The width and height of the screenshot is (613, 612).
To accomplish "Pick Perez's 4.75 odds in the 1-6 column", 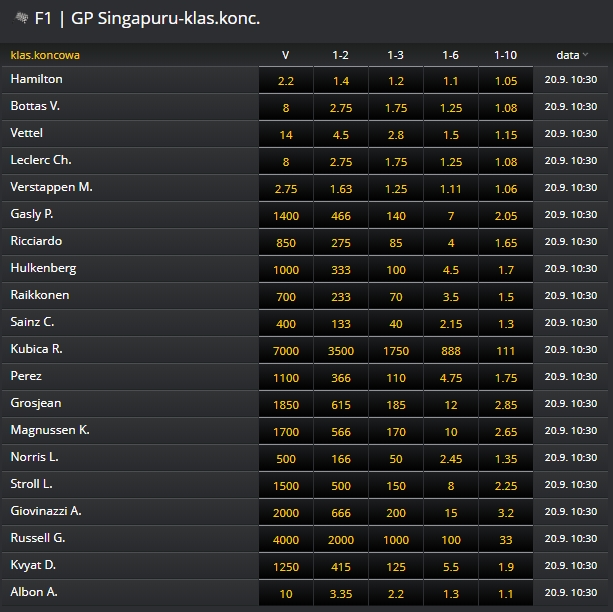I will 450,377.
